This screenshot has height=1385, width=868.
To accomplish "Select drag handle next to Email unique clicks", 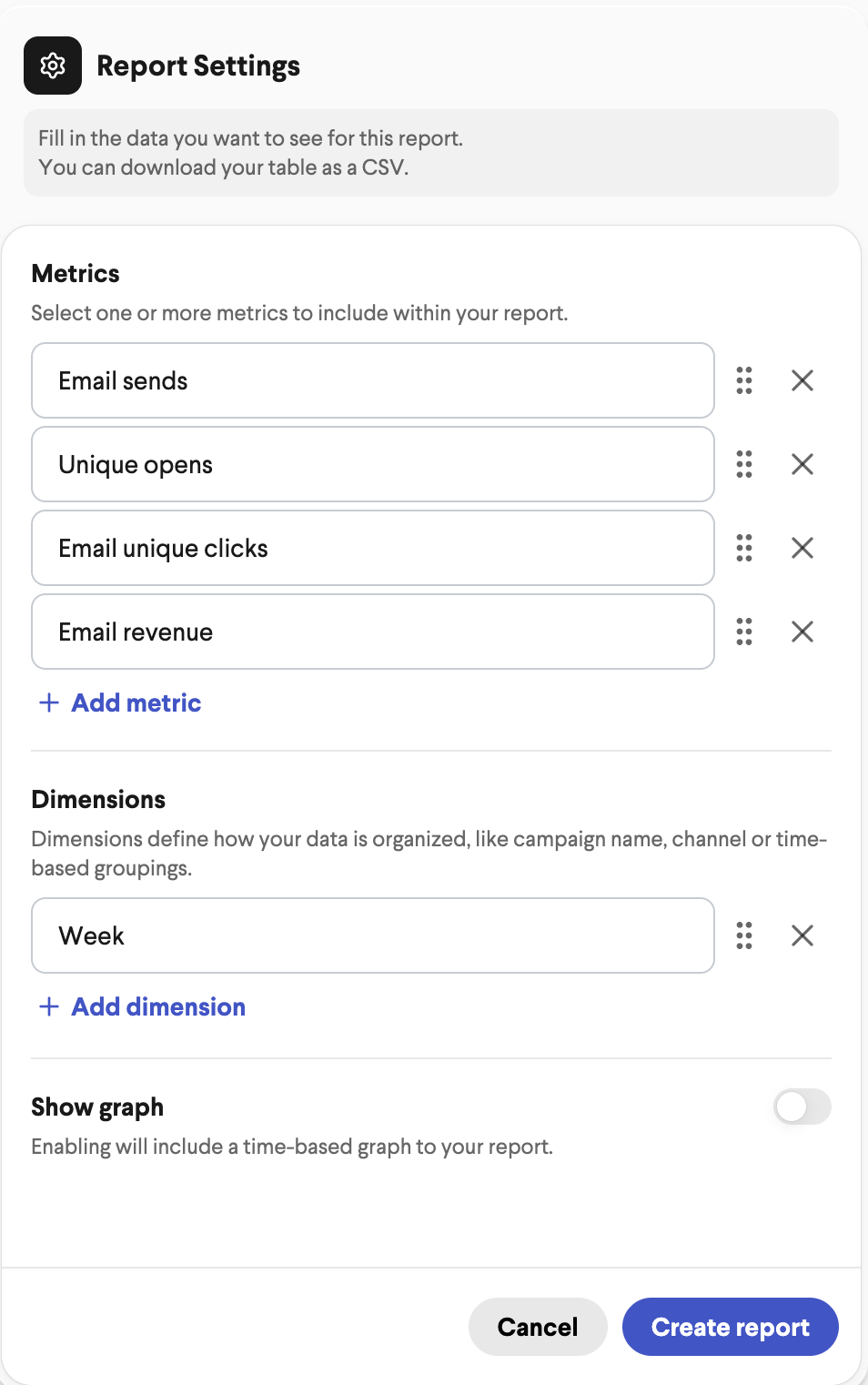I will click(744, 548).
